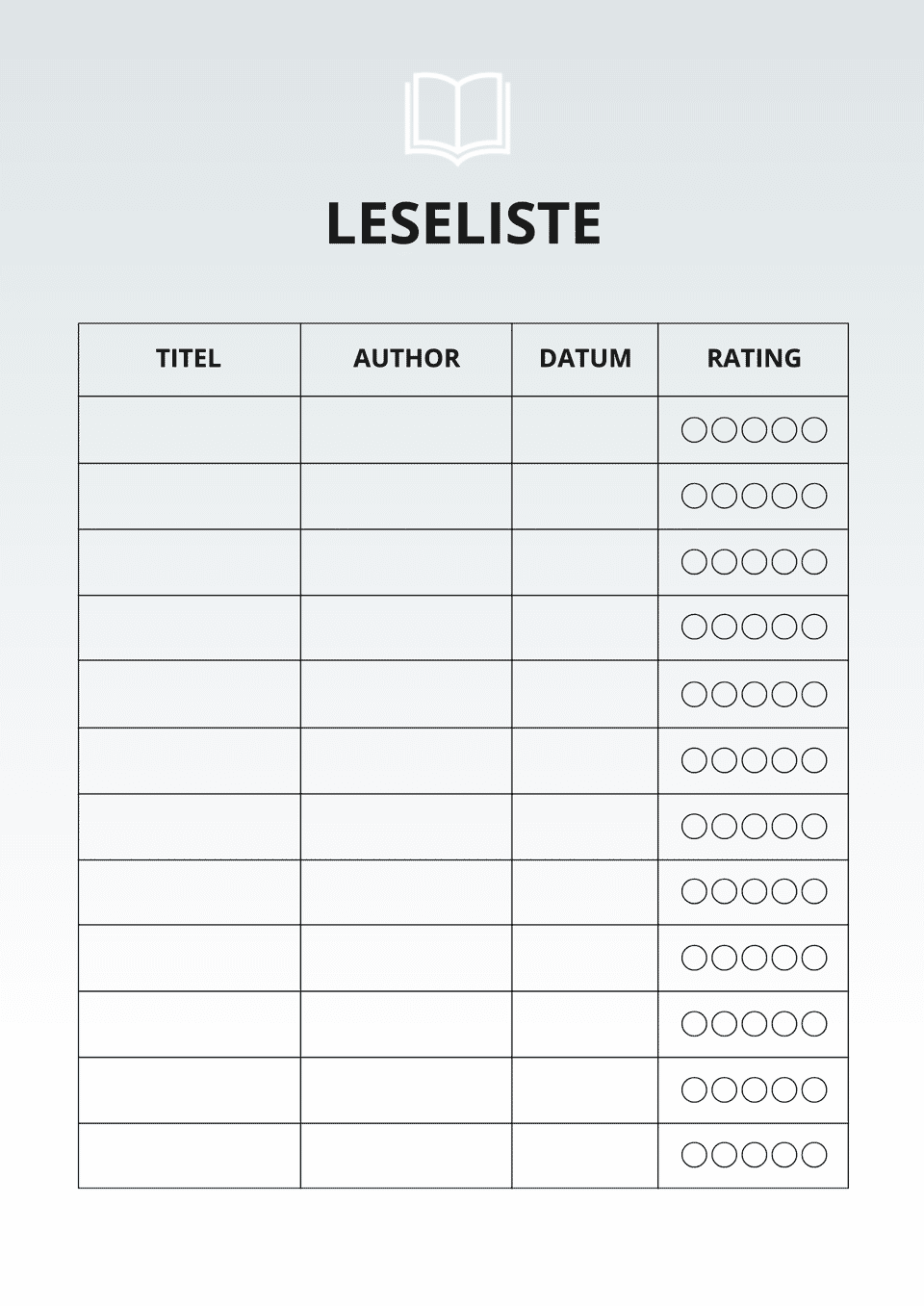The width and height of the screenshot is (924, 1306).
Task: Click first row's Datum cell
Action: pyautogui.click(x=585, y=429)
